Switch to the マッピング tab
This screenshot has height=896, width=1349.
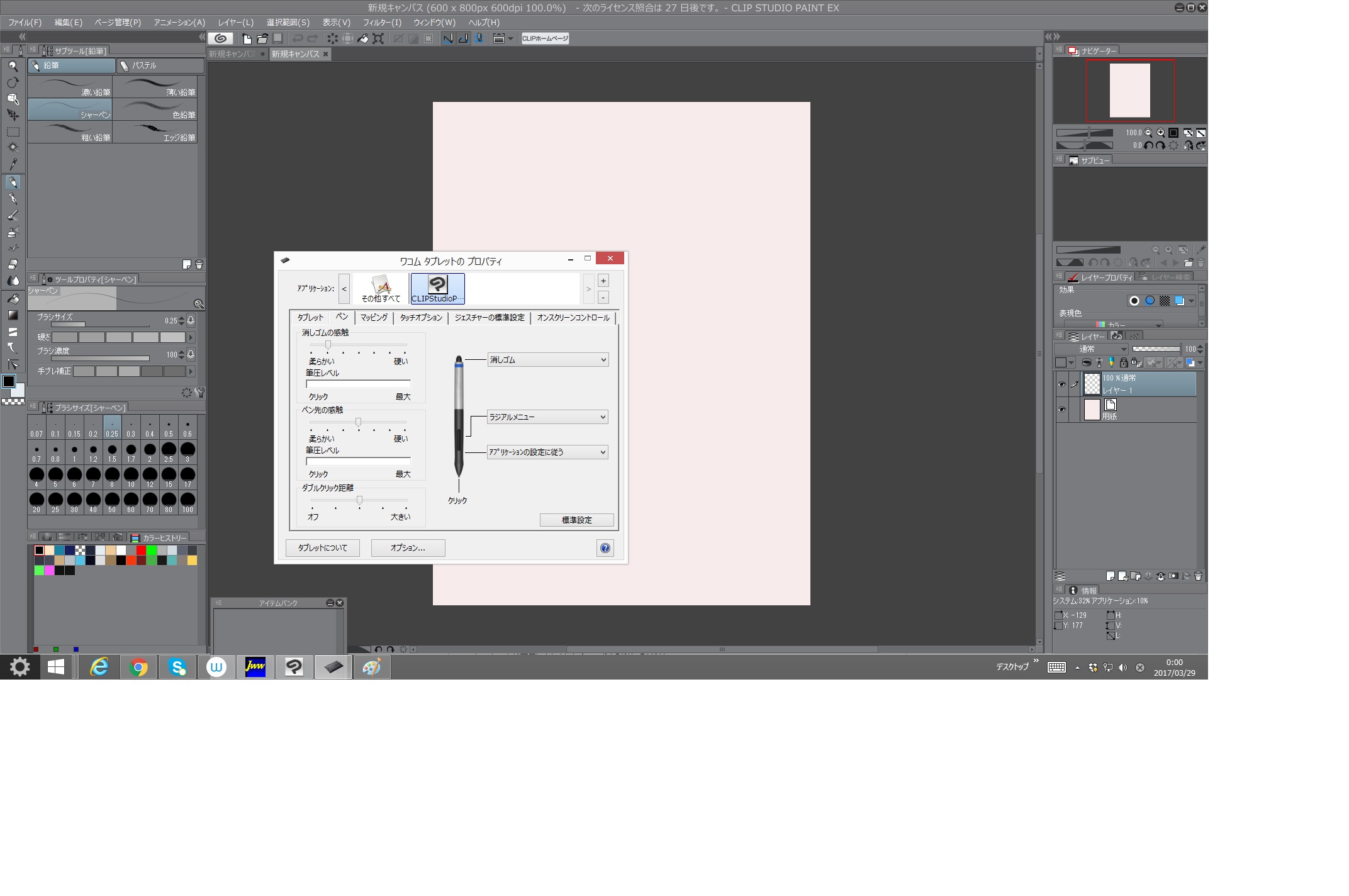[x=374, y=318]
